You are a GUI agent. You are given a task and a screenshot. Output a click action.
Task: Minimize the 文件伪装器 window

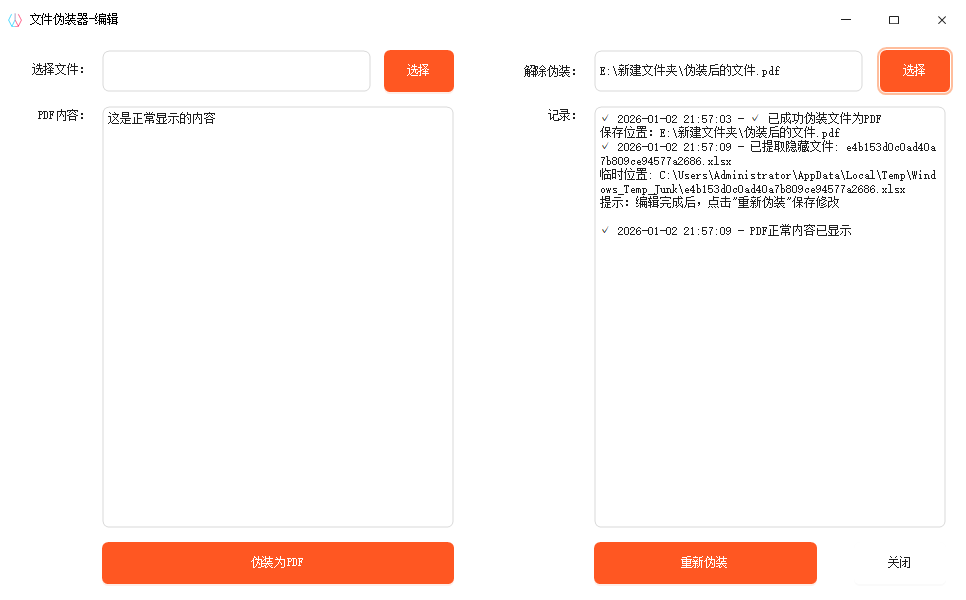pyautogui.click(x=846, y=20)
